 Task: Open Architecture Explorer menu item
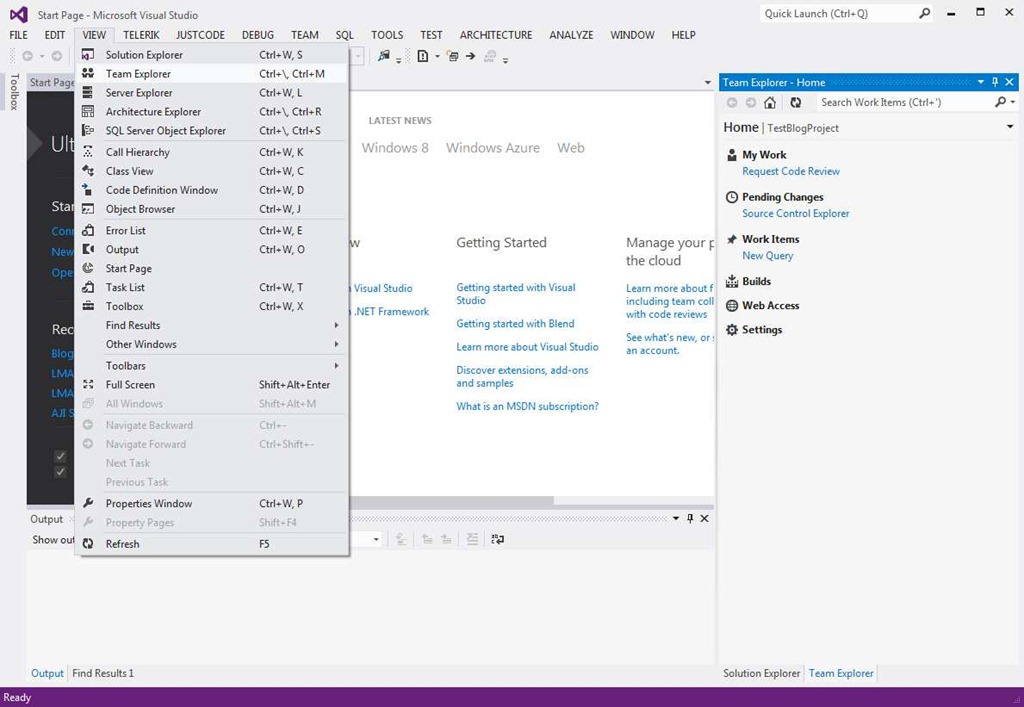coord(212,112)
